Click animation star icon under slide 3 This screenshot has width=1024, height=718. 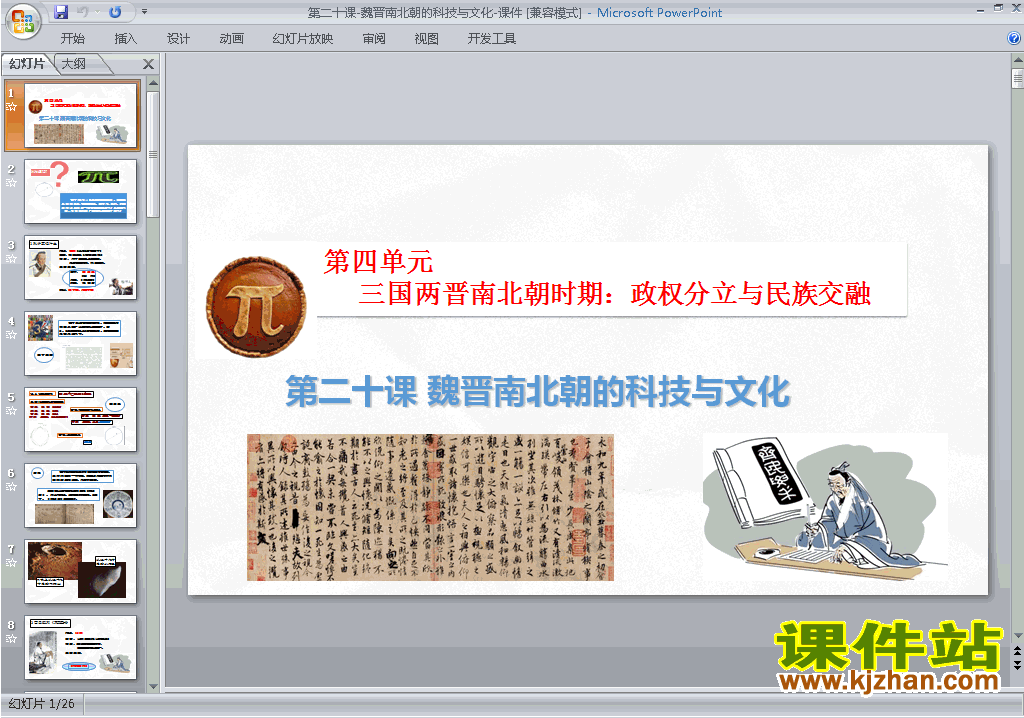[11, 259]
